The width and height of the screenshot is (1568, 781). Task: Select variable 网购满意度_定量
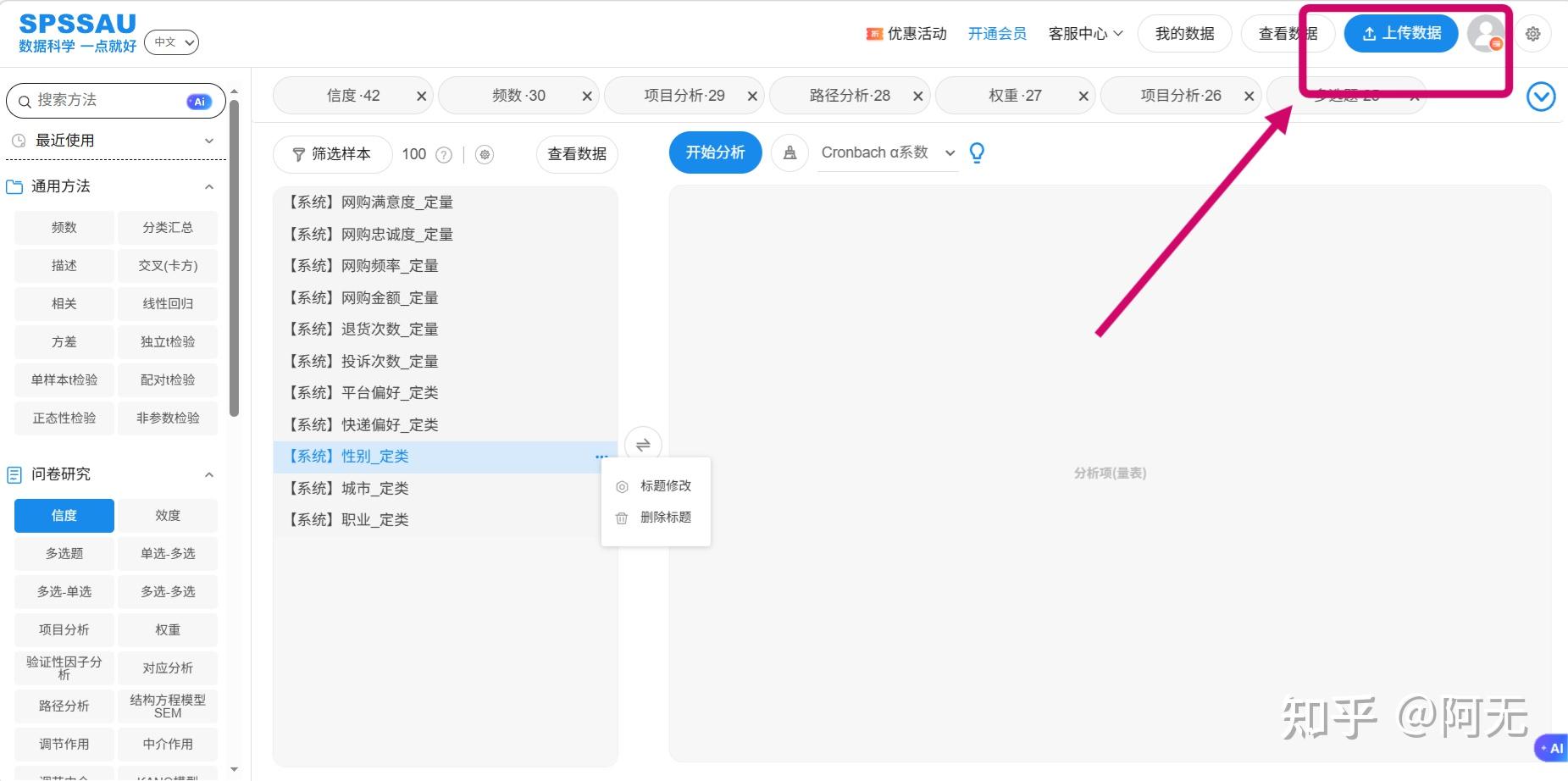[x=446, y=202]
